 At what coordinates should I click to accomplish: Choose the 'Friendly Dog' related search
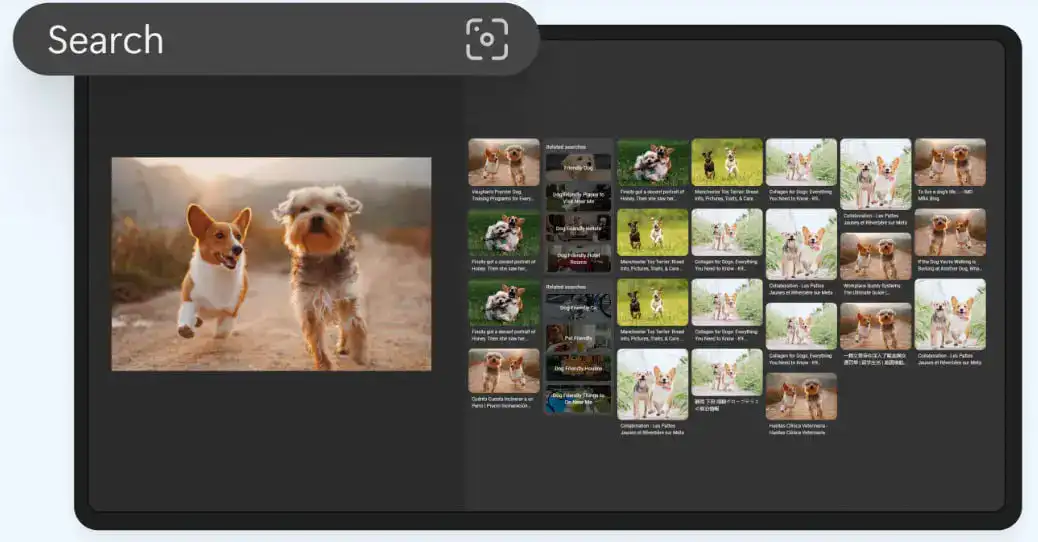[x=578, y=166]
